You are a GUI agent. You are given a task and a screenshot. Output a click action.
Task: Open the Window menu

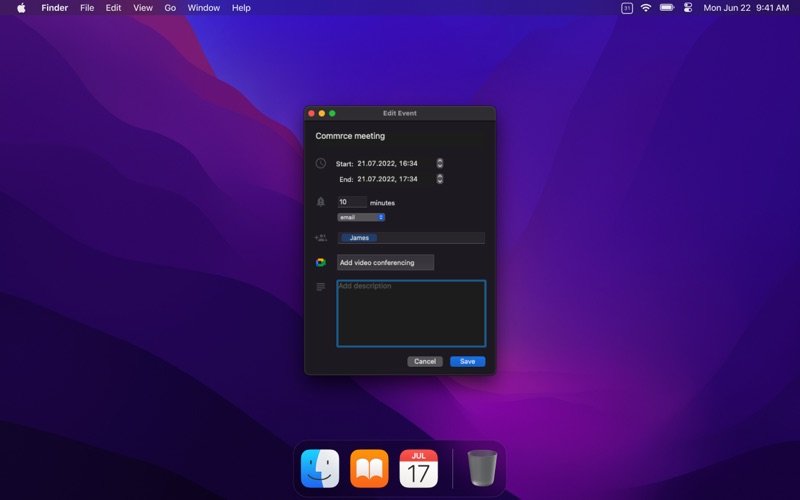pos(204,8)
